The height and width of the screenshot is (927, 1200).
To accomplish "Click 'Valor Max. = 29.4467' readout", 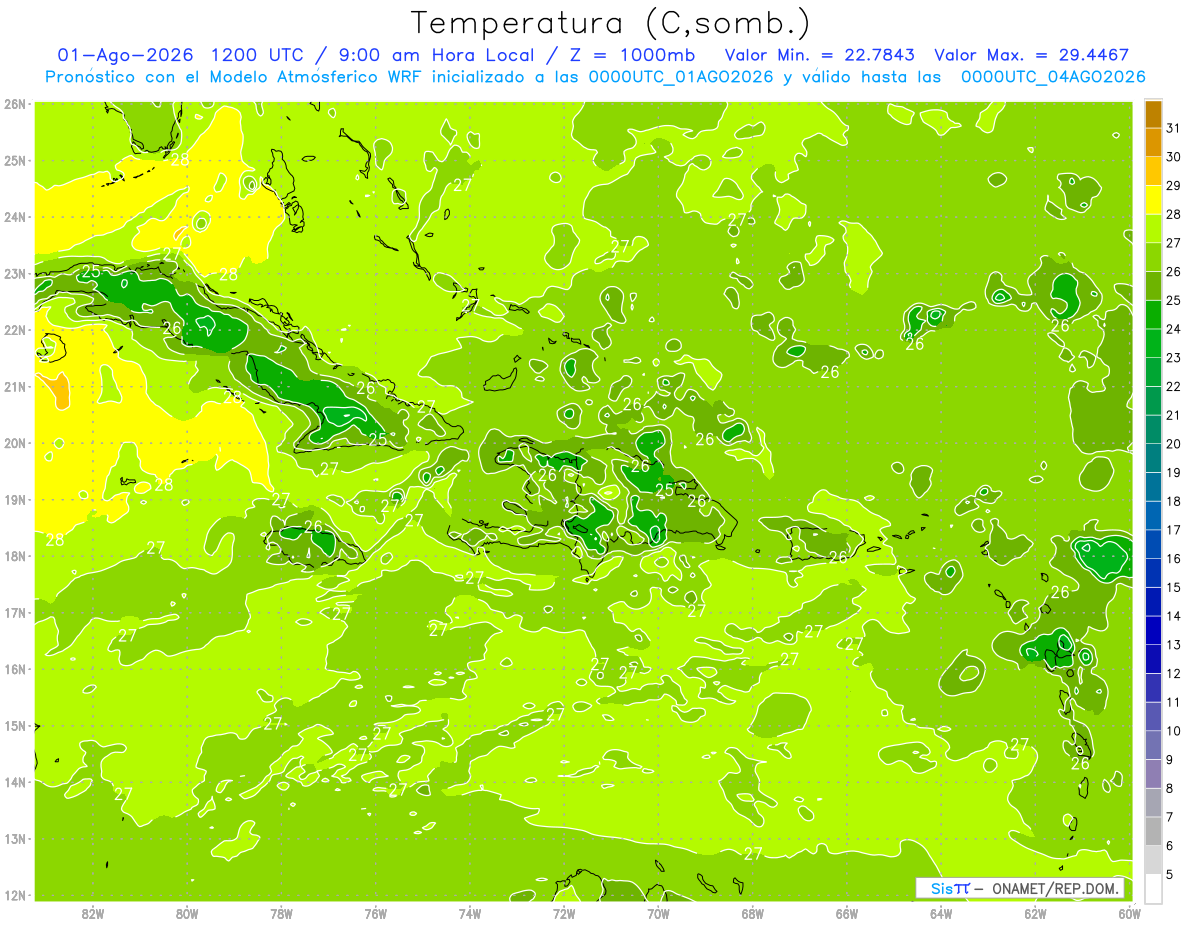I will click(1032, 55).
